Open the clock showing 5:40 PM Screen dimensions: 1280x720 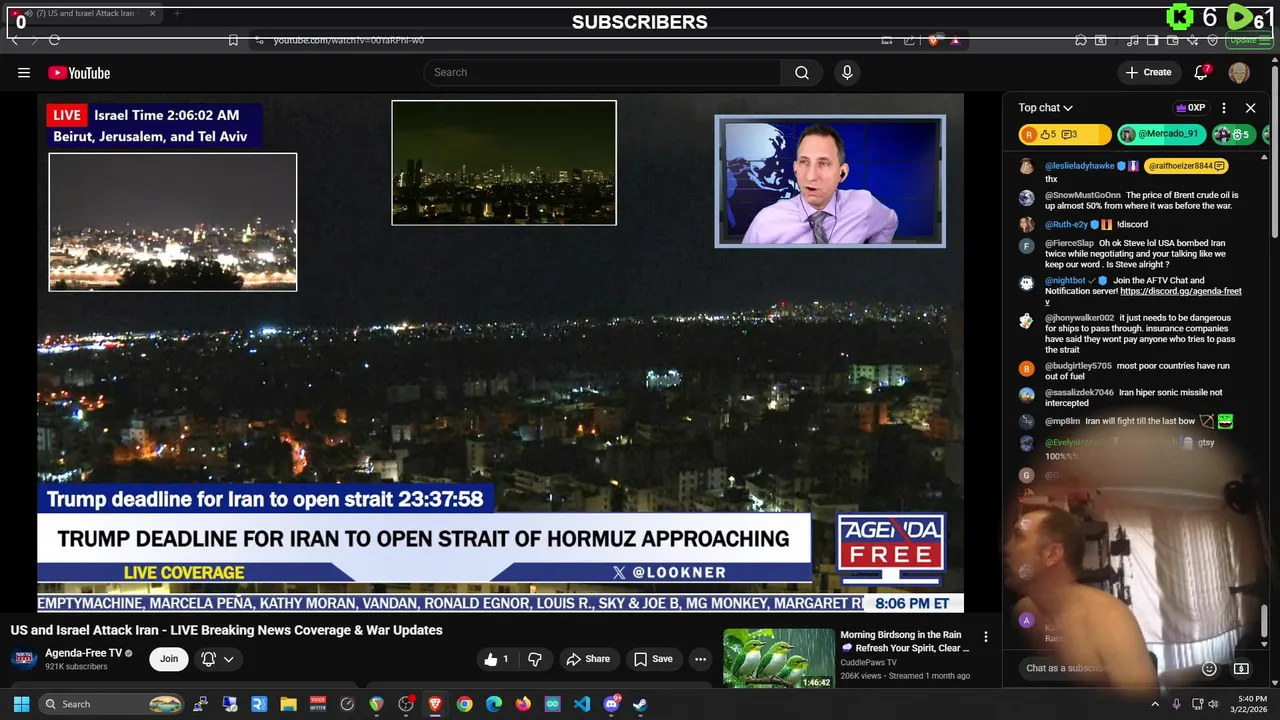pos(1252,704)
